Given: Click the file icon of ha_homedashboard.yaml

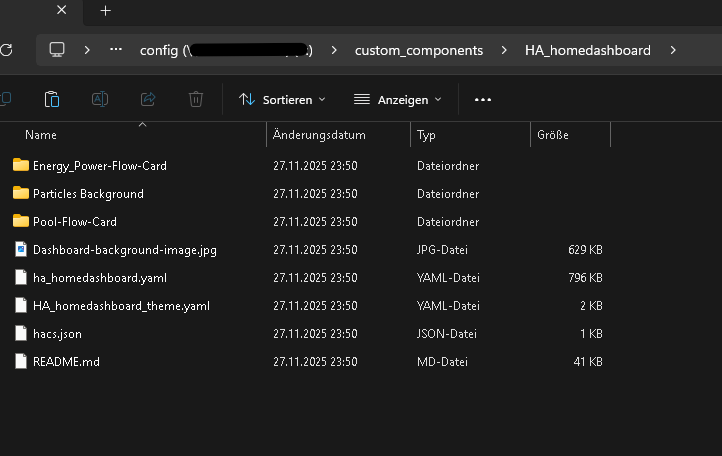Looking at the screenshot, I should pos(21,277).
